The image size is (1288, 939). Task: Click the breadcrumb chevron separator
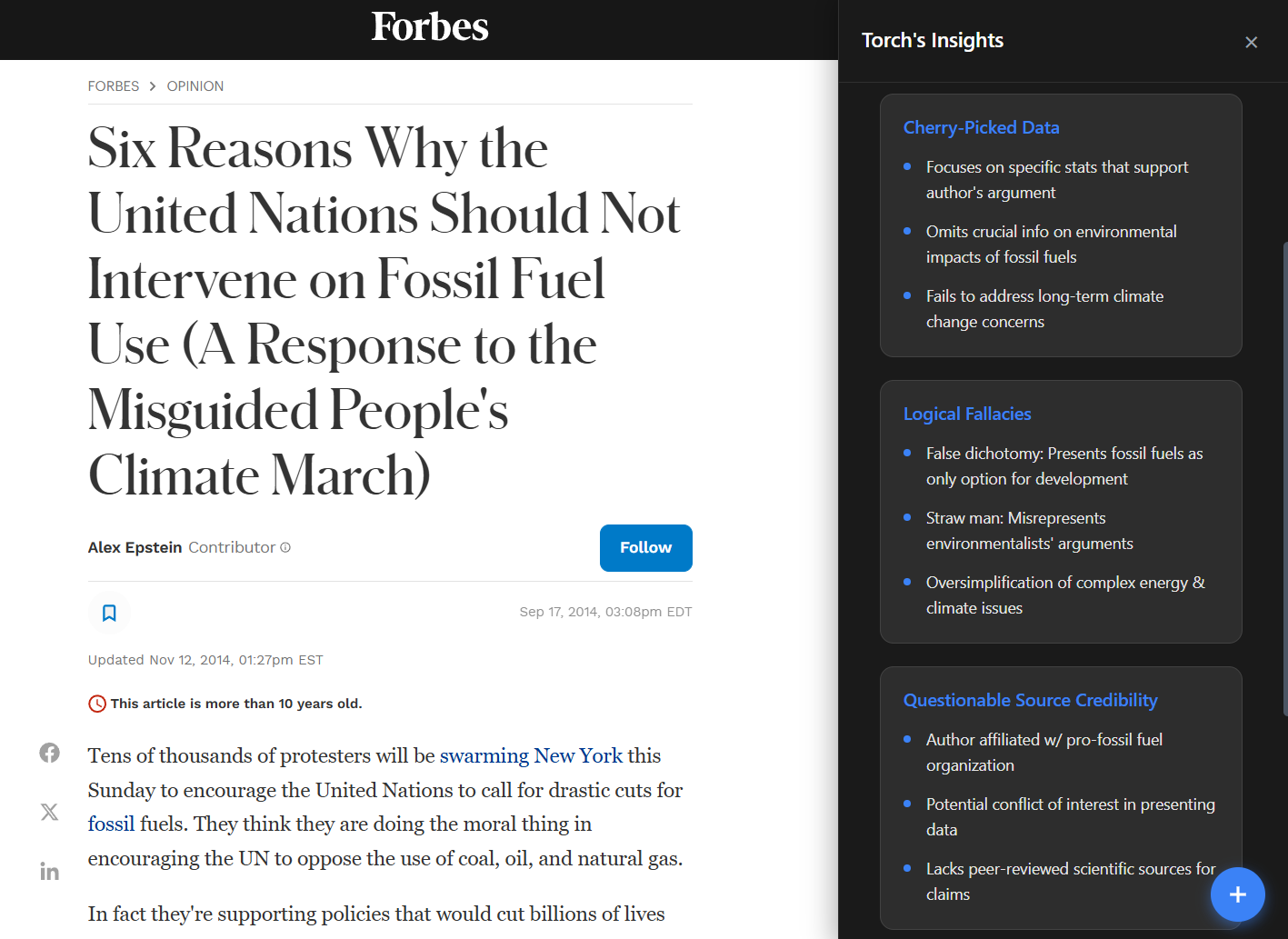pos(153,86)
